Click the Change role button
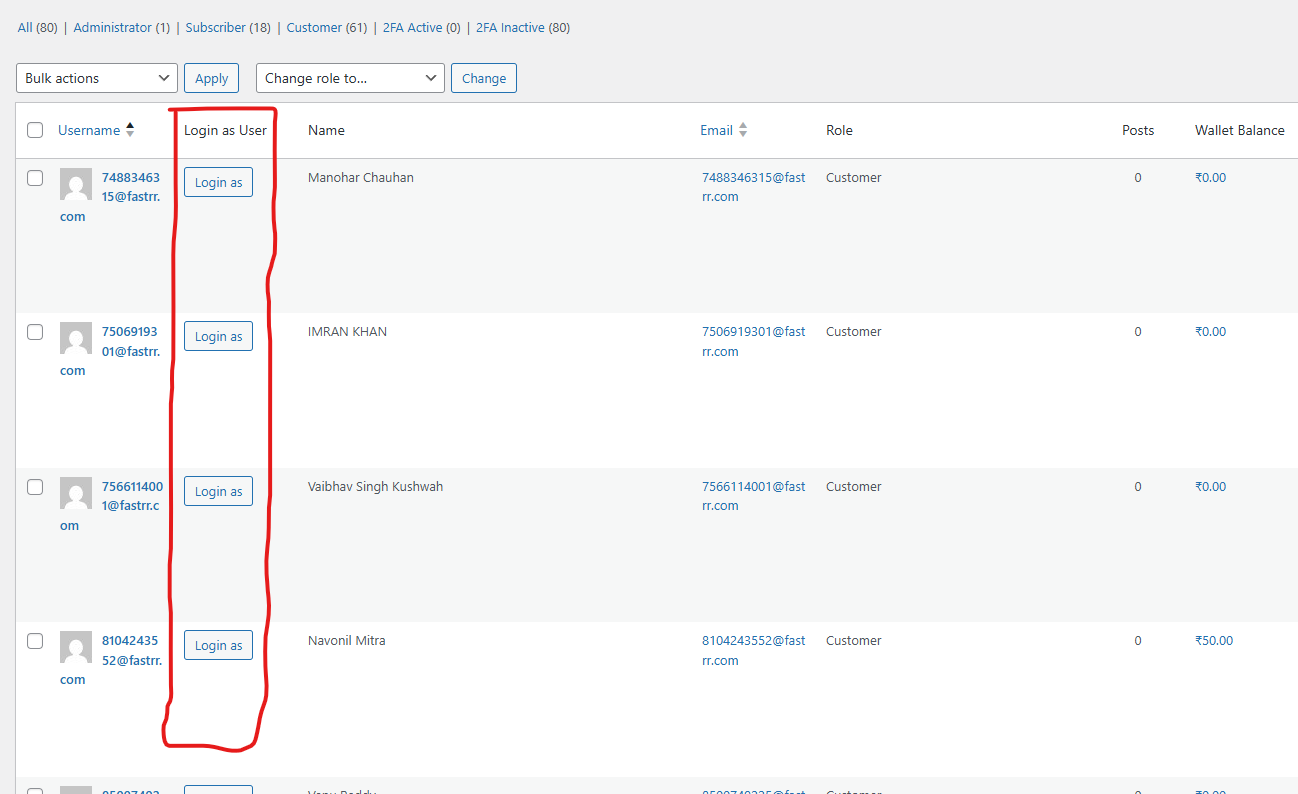This screenshot has height=794, width=1298. [484, 78]
